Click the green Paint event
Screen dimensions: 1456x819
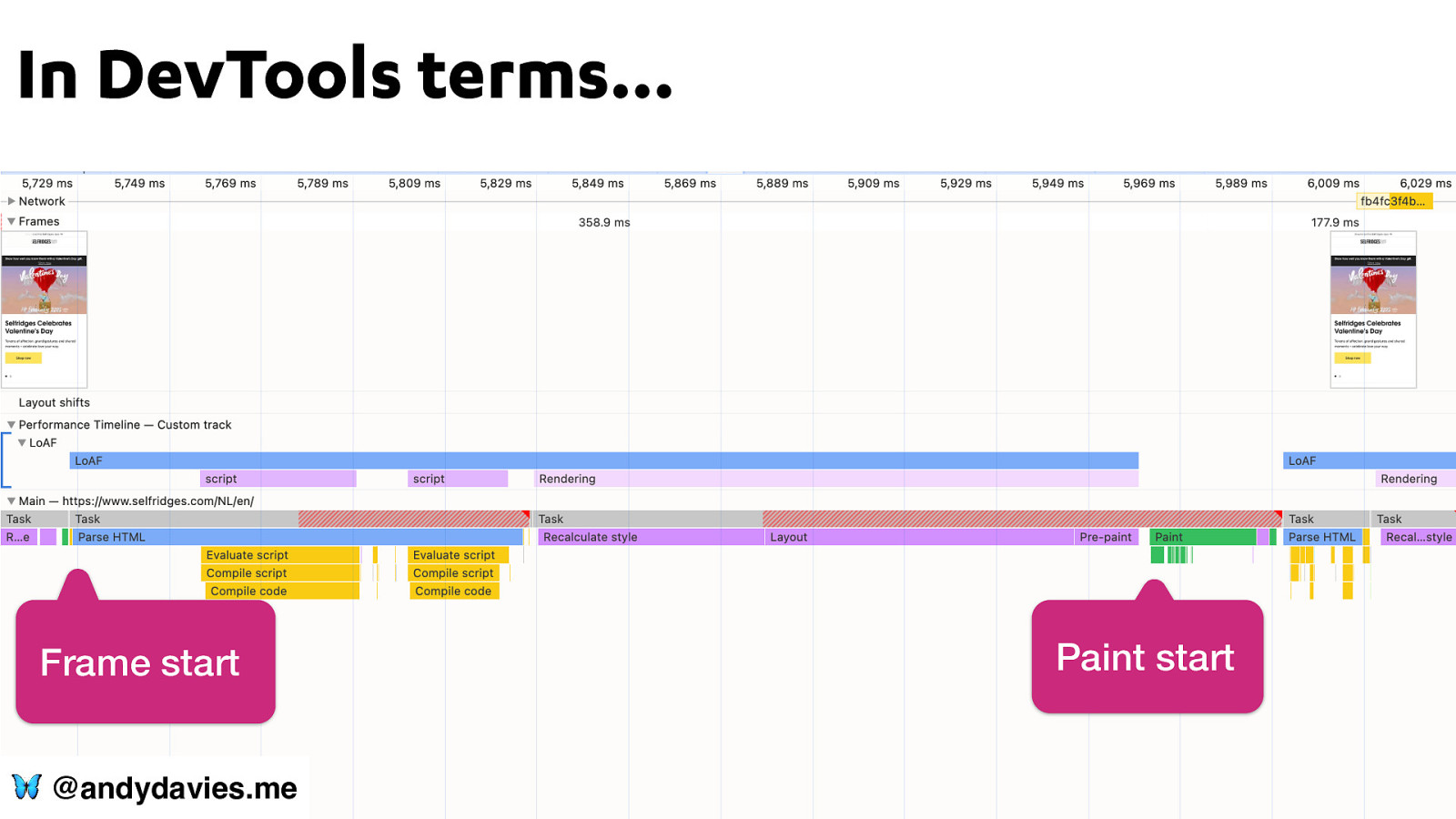tap(1203, 538)
